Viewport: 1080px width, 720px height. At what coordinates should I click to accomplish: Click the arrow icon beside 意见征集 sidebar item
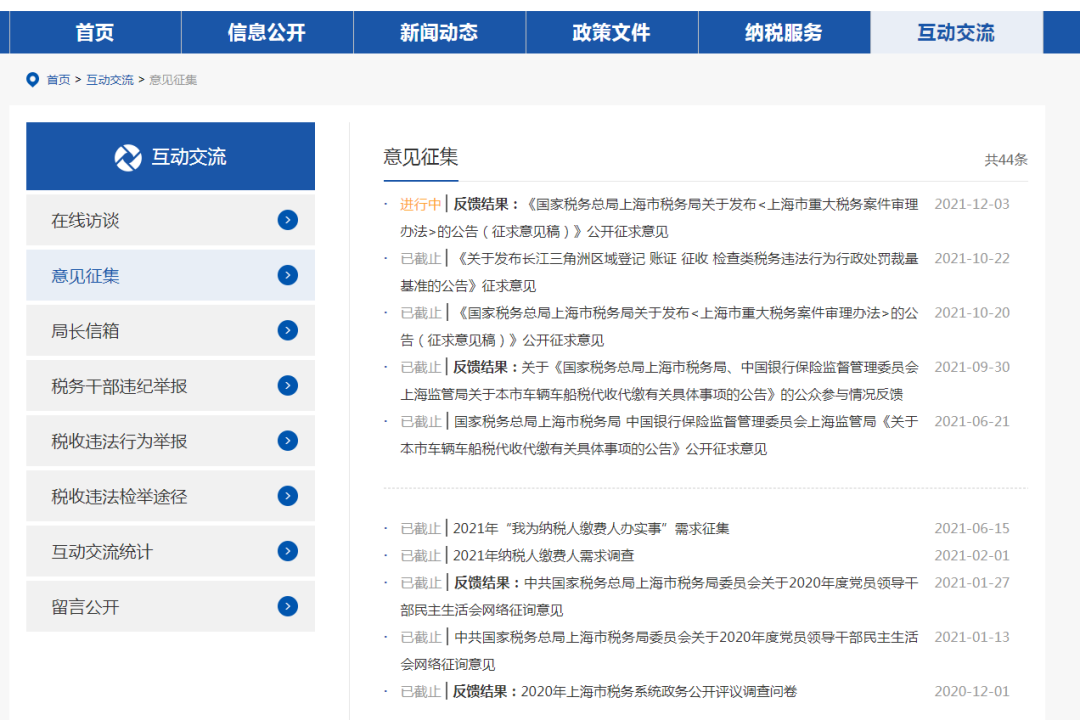click(288, 276)
